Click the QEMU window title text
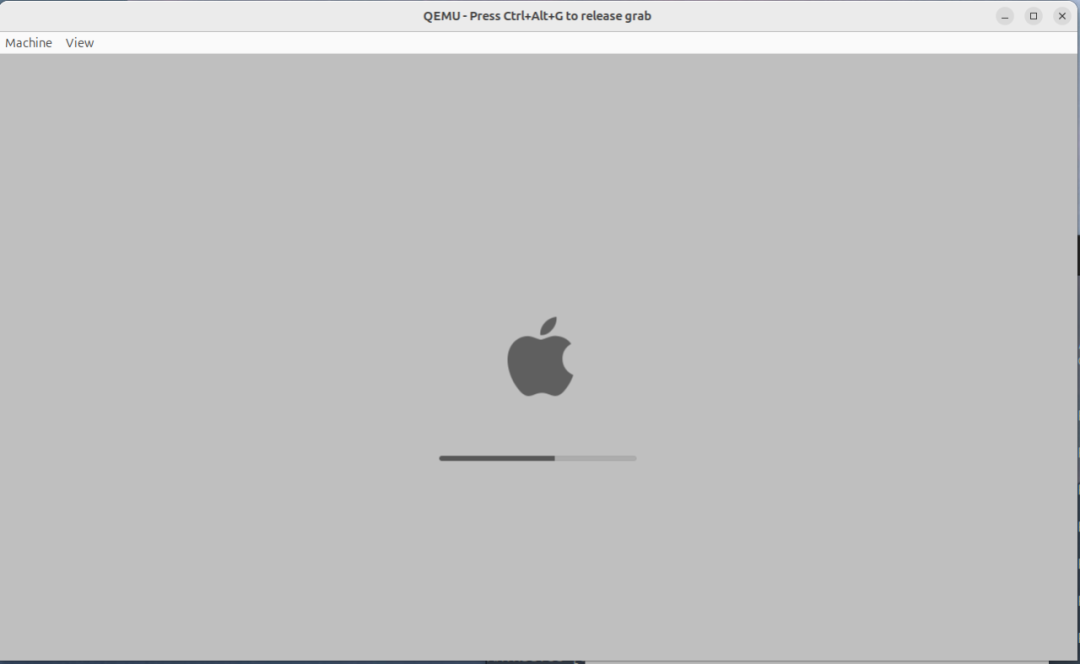Image resolution: width=1080 pixels, height=664 pixels. (x=537, y=16)
